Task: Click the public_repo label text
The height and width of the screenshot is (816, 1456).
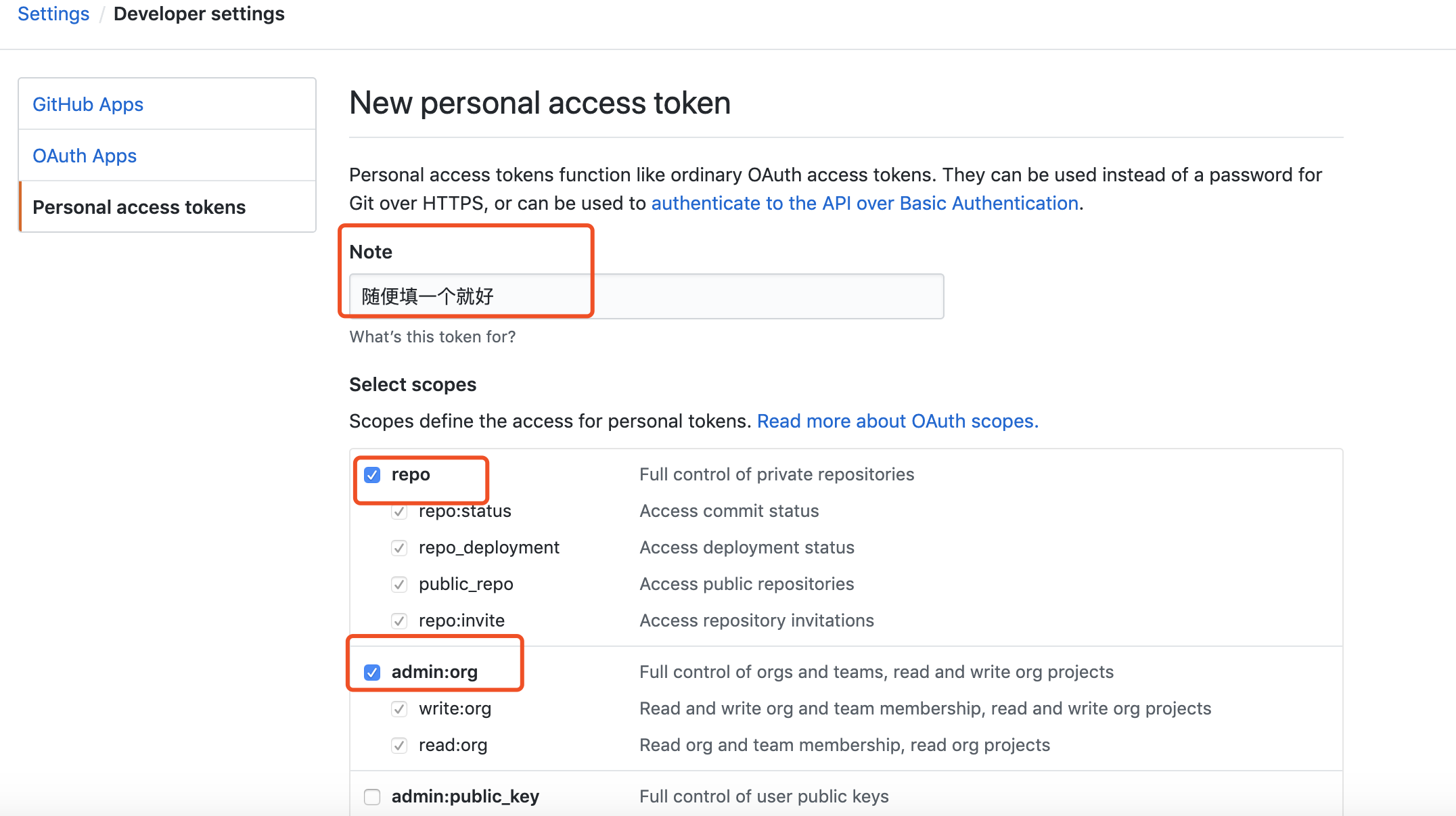Action: click(x=465, y=585)
